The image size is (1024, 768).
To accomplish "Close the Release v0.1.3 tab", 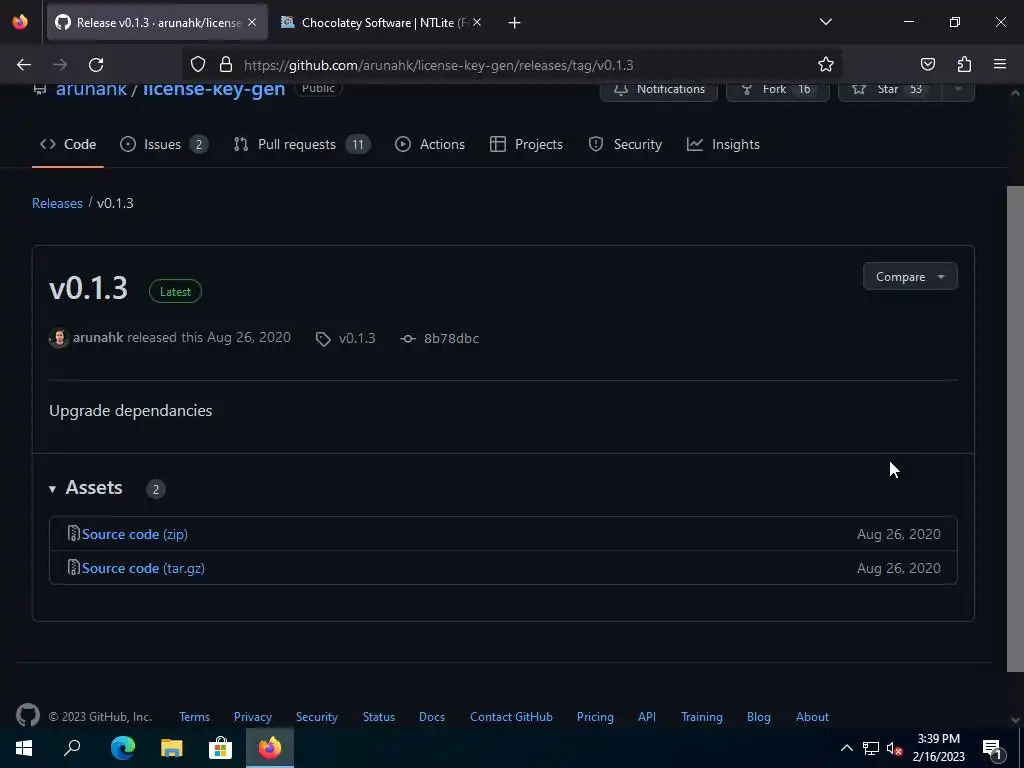I will pyautogui.click(x=252, y=23).
